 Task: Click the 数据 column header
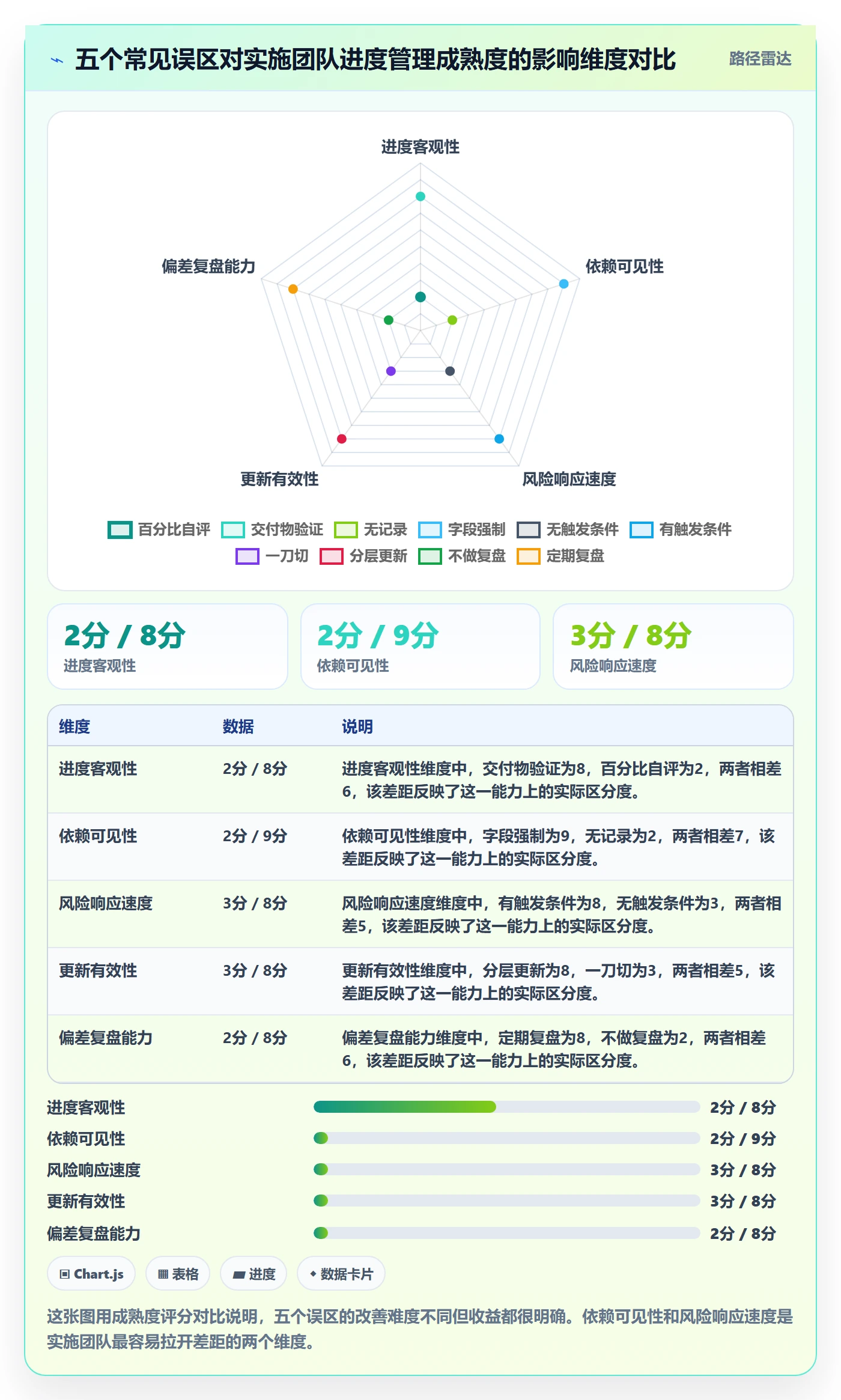tap(238, 726)
